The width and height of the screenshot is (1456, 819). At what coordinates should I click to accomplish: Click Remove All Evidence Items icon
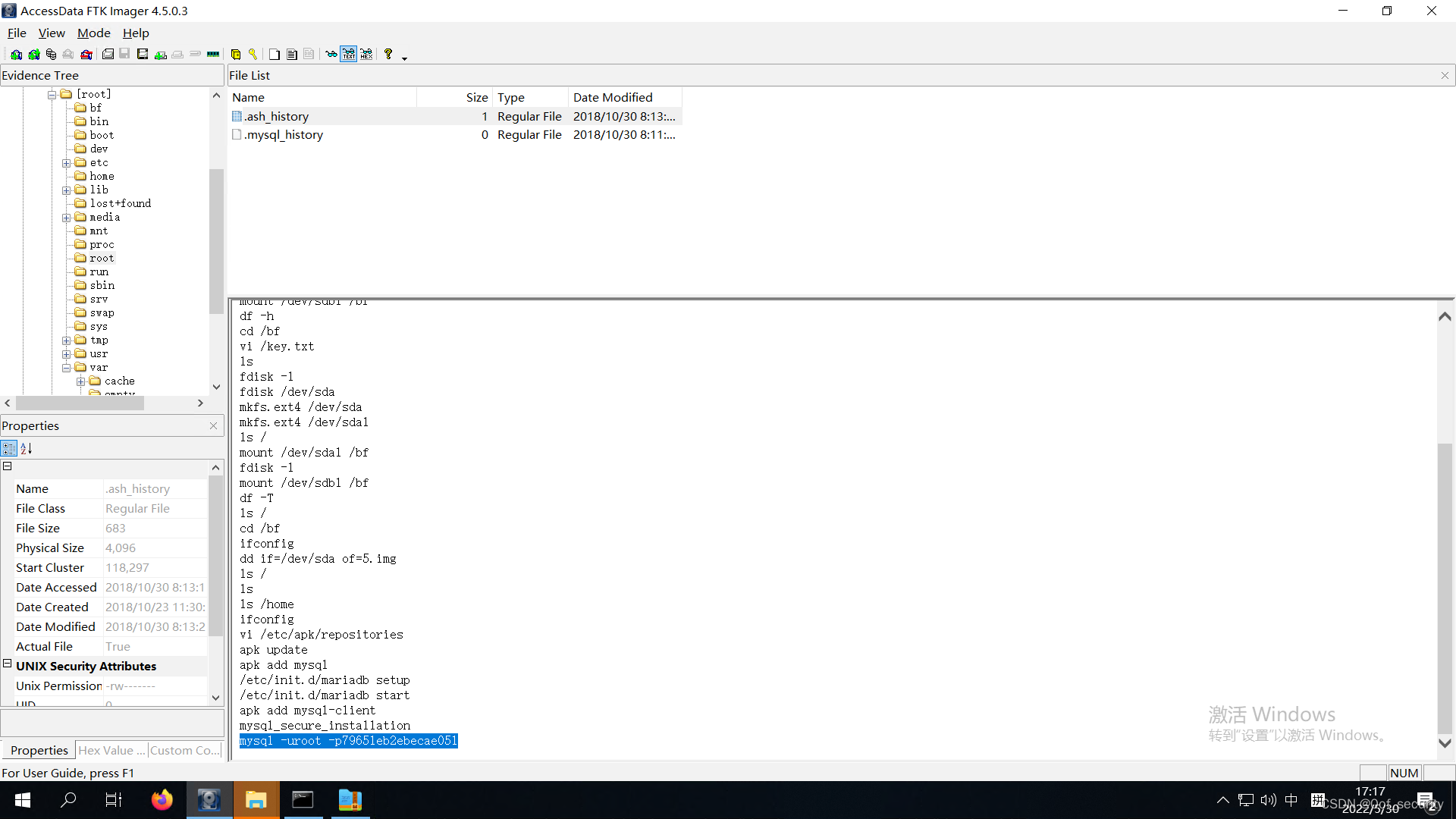pyautogui.click(x=86, y=55)
